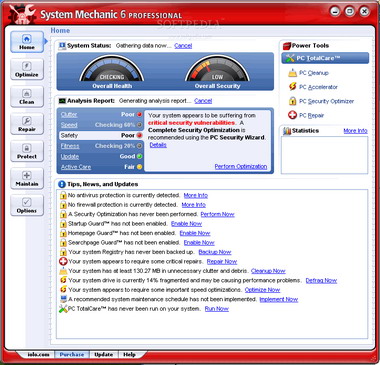The image size is (380, 365).
Task: Click Enable Now for Startup Guard
Action: pos(186,224)
